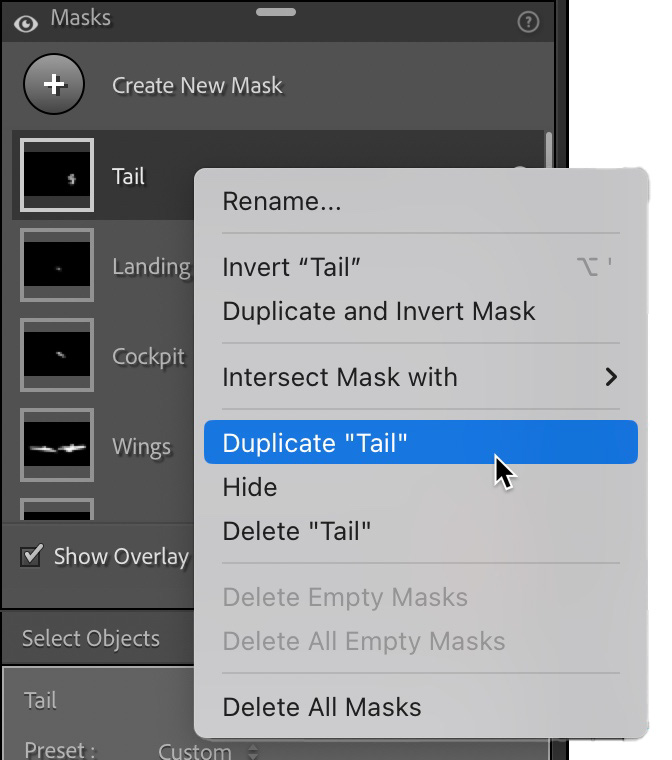Image resolution: width=672 pixels, height=760 pixels.
Task: Select Duplicate and Invert Mask
Action: tap(379, 311)
